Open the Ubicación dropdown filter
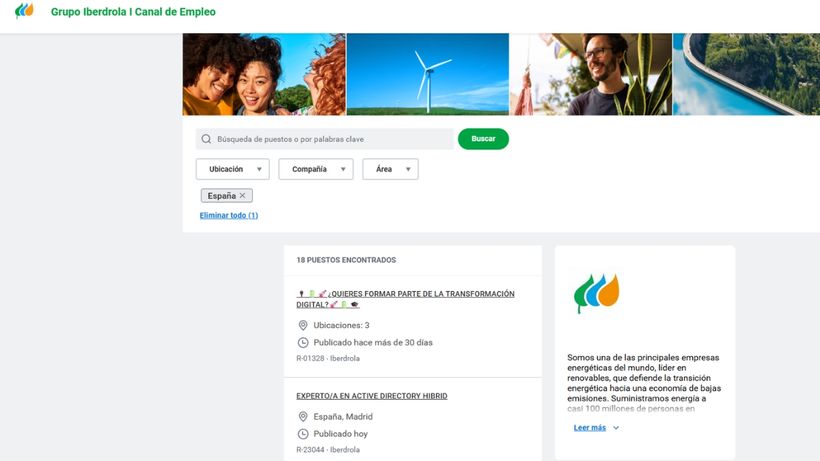The height and width of the screenshot is (461, 820). point(232,169)
